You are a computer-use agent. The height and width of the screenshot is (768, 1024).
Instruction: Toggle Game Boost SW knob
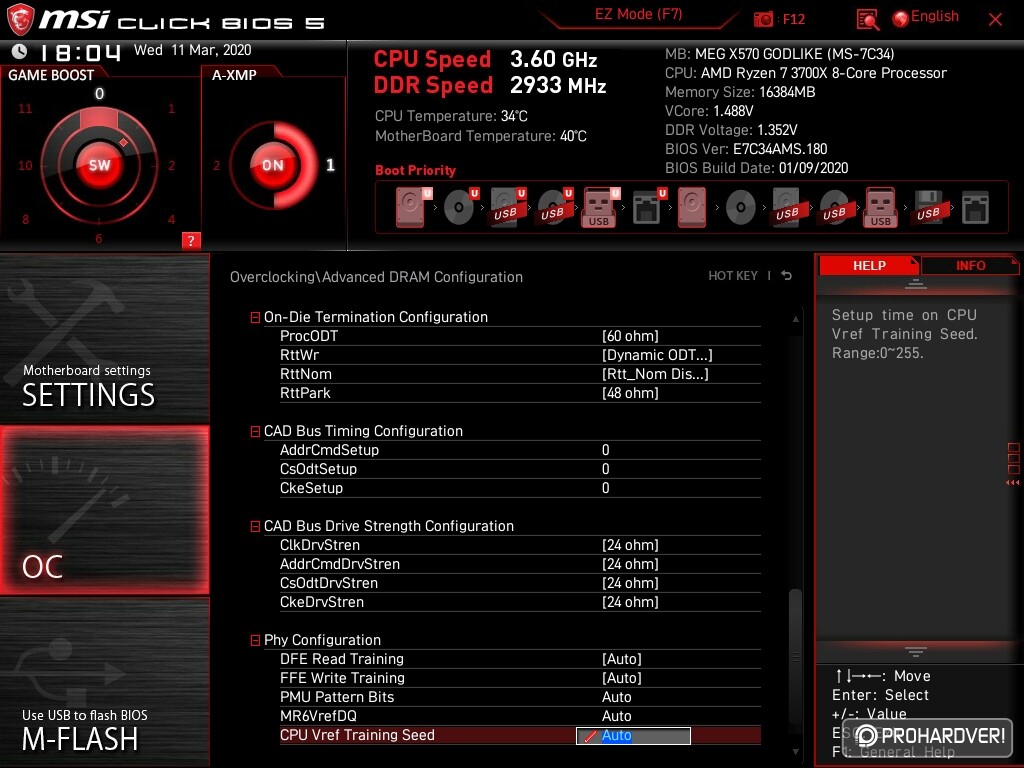(99, 165)
